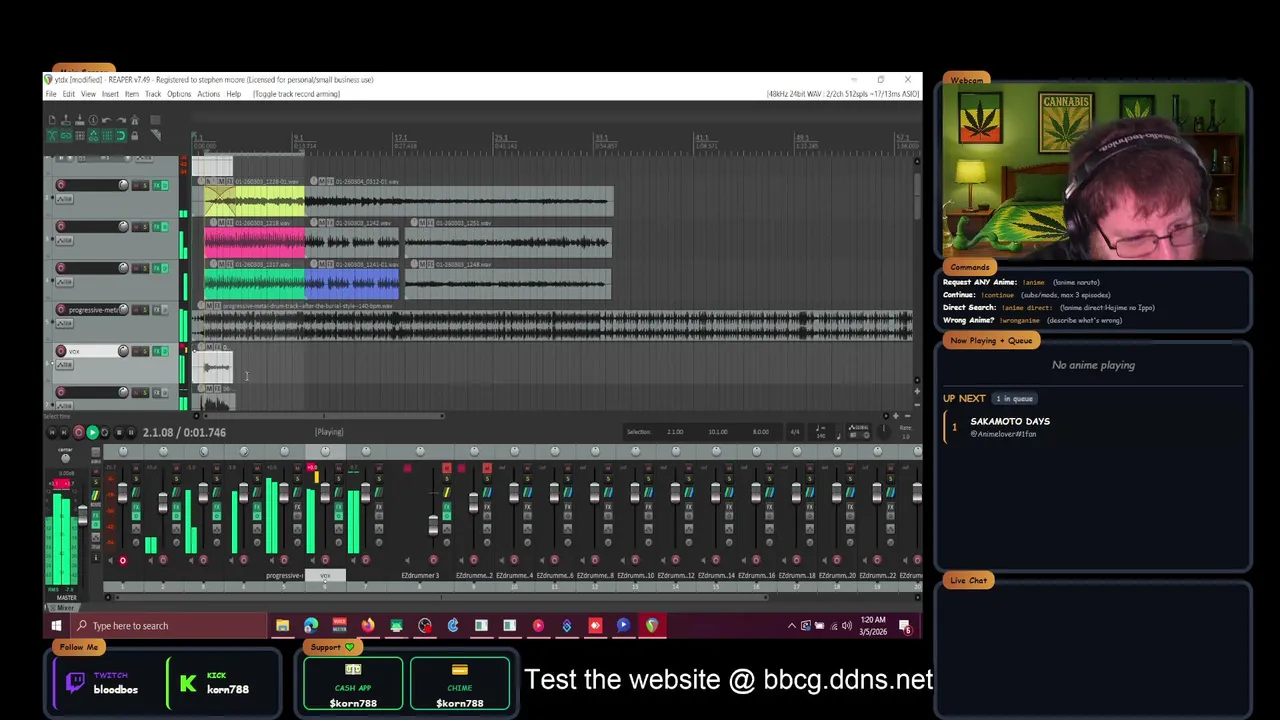Click the vox track volume knob

[x=123, y=351]
